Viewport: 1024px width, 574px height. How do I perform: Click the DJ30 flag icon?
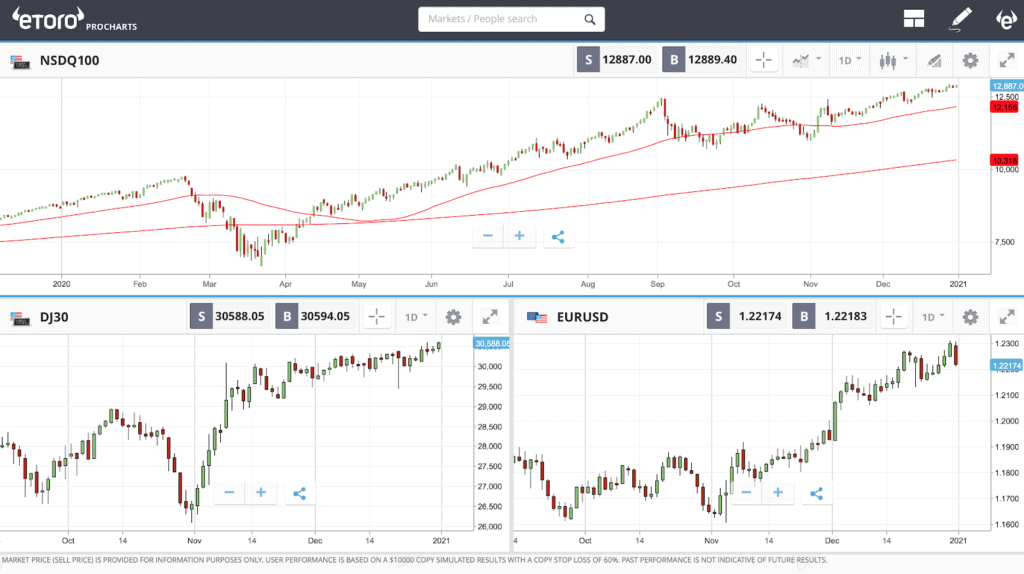pos(20,319)
